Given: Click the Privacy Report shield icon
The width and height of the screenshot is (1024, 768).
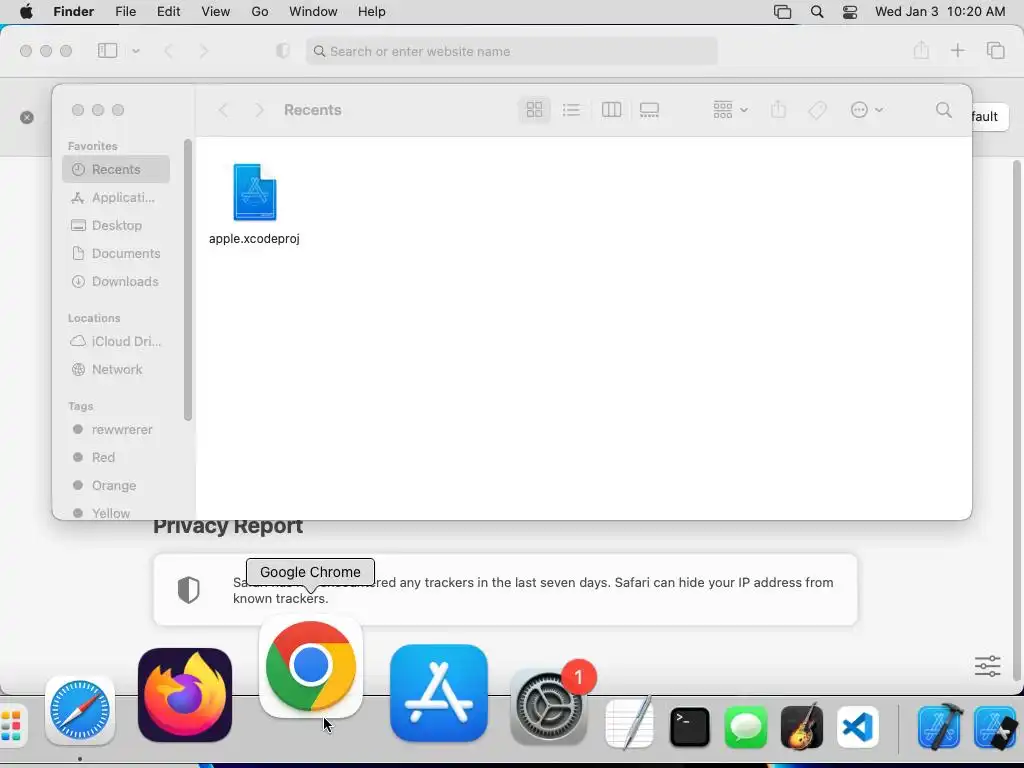Looking at the screenshot, I should (x=188, y=590).
